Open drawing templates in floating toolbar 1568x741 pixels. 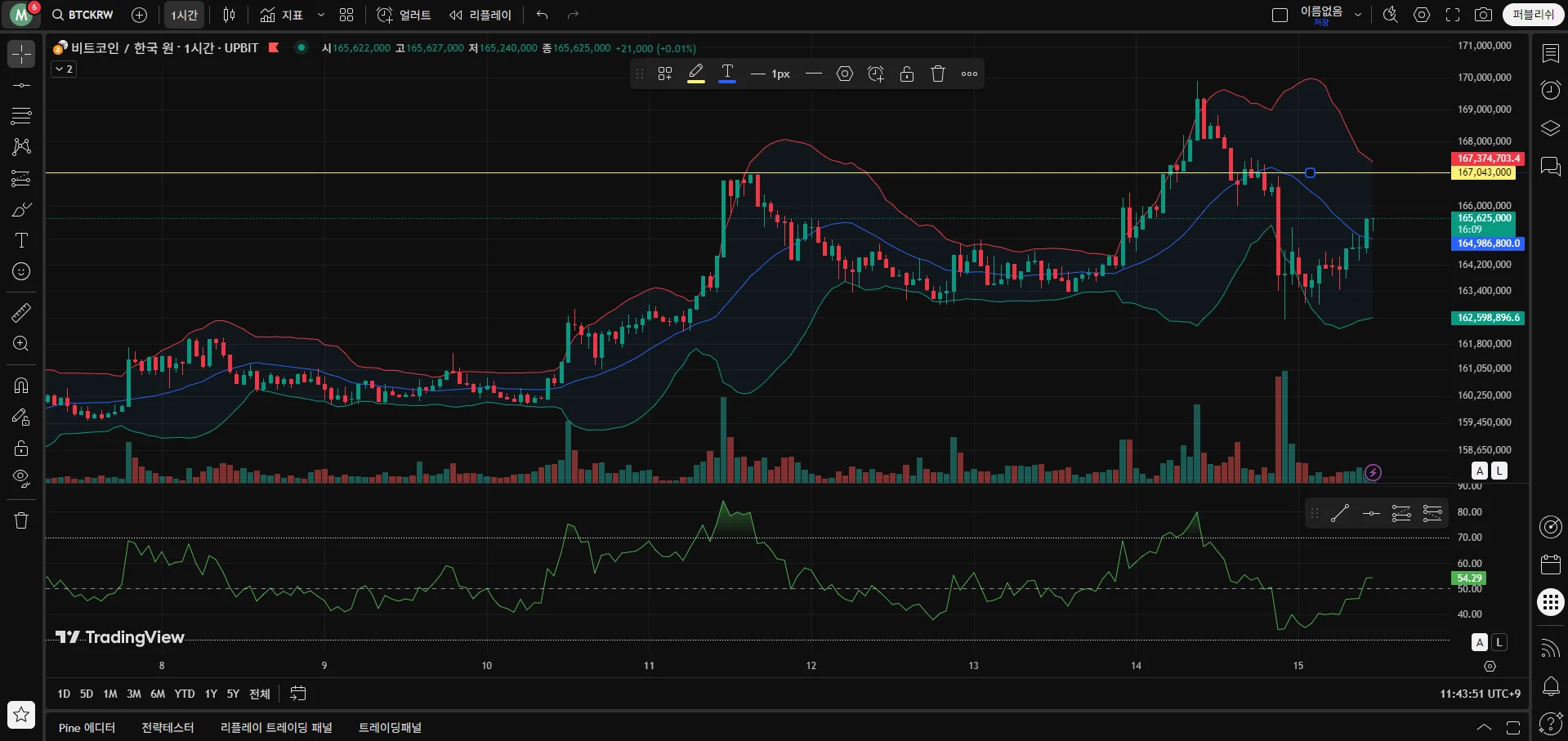coord(665,74)
